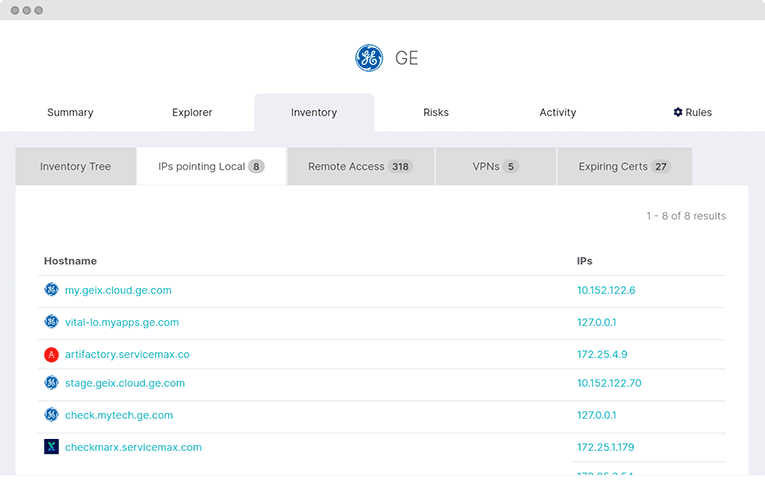Click the Hostname column header
Viewport: 765px width, 484px height.
click(70, 261)
